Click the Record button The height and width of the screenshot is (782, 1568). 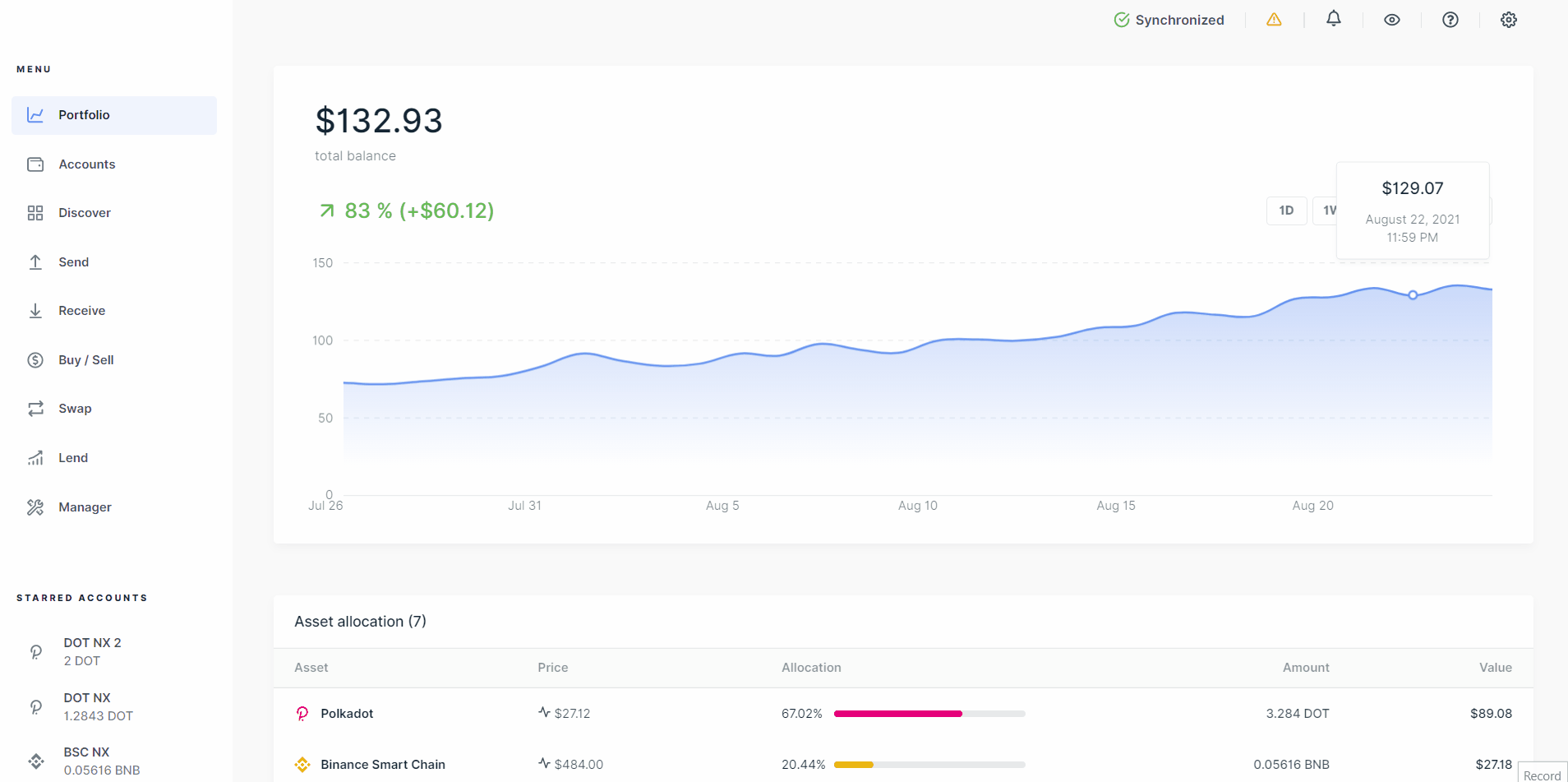coord(1543,772)
